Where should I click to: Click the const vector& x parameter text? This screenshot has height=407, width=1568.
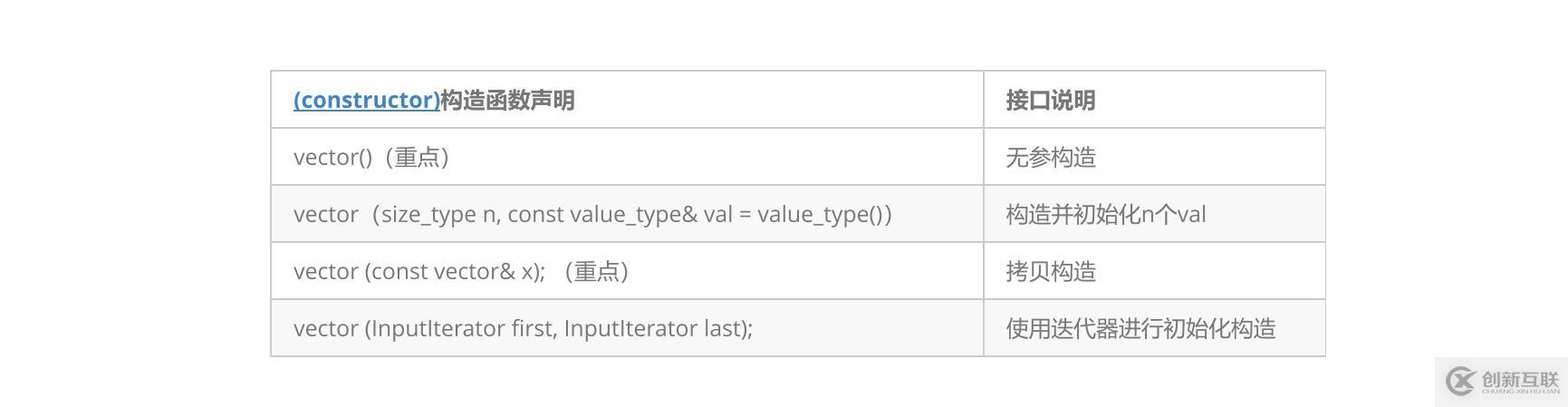click(x=452, y=271)
